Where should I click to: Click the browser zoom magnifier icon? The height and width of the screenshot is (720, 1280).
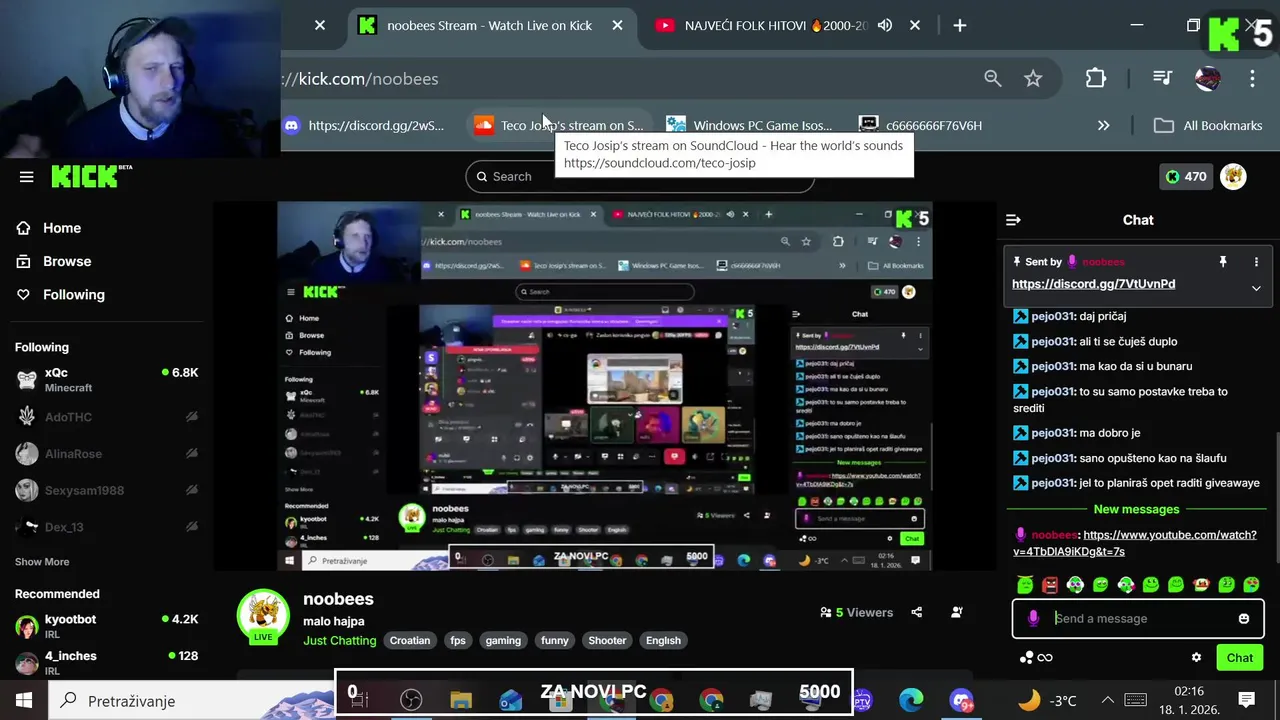pos(992,78)
